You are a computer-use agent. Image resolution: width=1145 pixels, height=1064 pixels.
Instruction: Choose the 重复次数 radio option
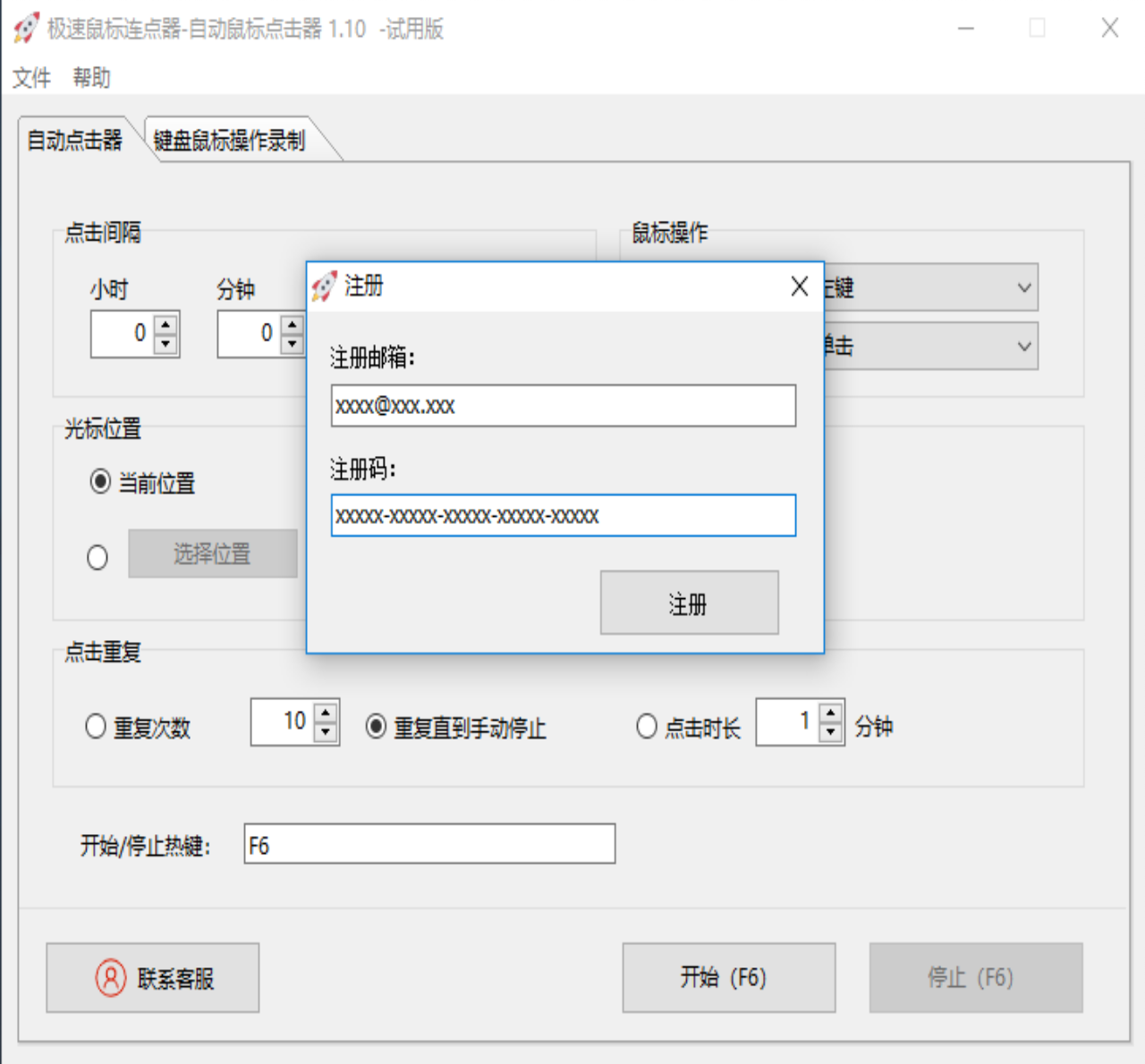96,726
